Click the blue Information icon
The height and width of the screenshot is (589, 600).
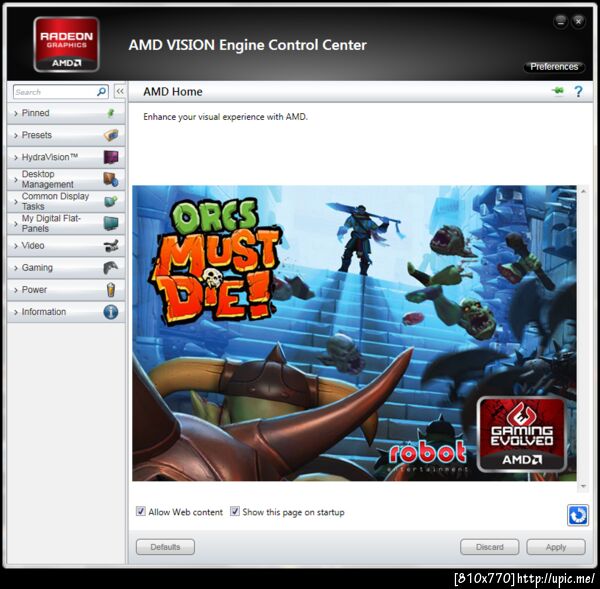click(111, 312)
